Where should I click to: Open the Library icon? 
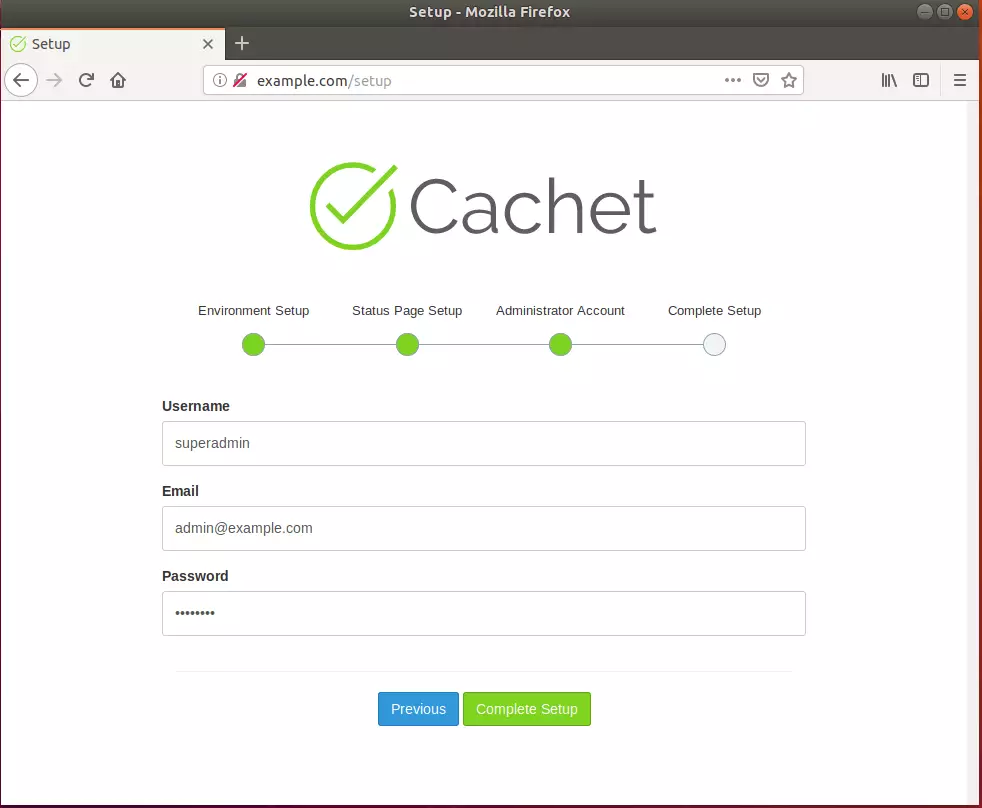(889, 80)
